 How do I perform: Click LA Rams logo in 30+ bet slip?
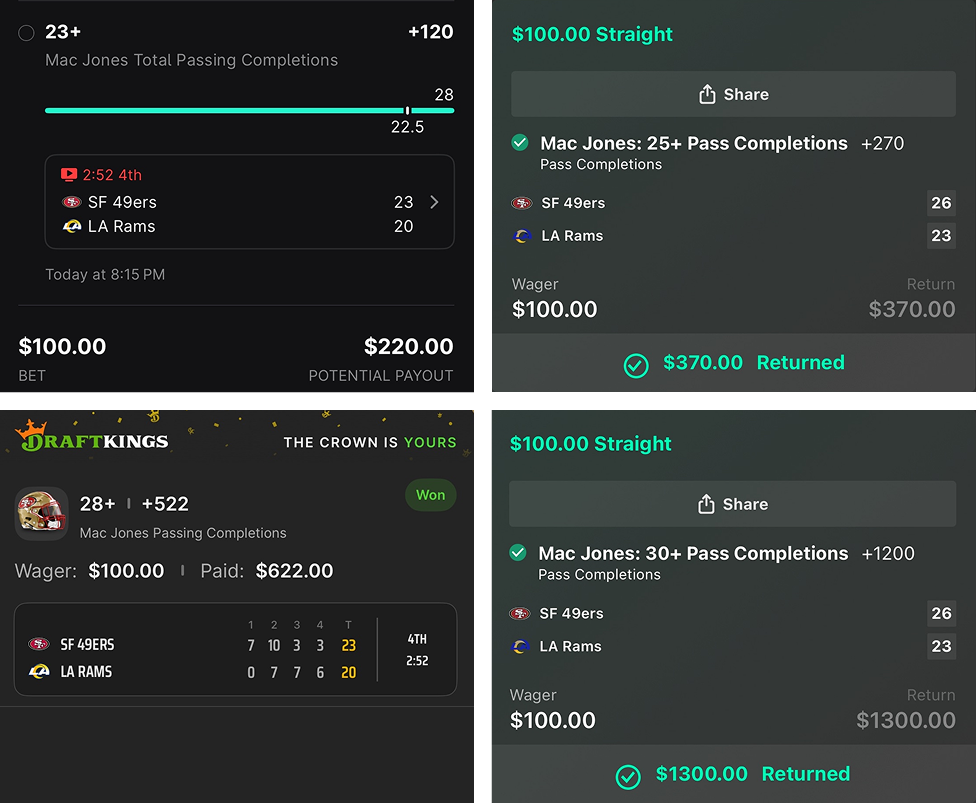tap(521, 646)
